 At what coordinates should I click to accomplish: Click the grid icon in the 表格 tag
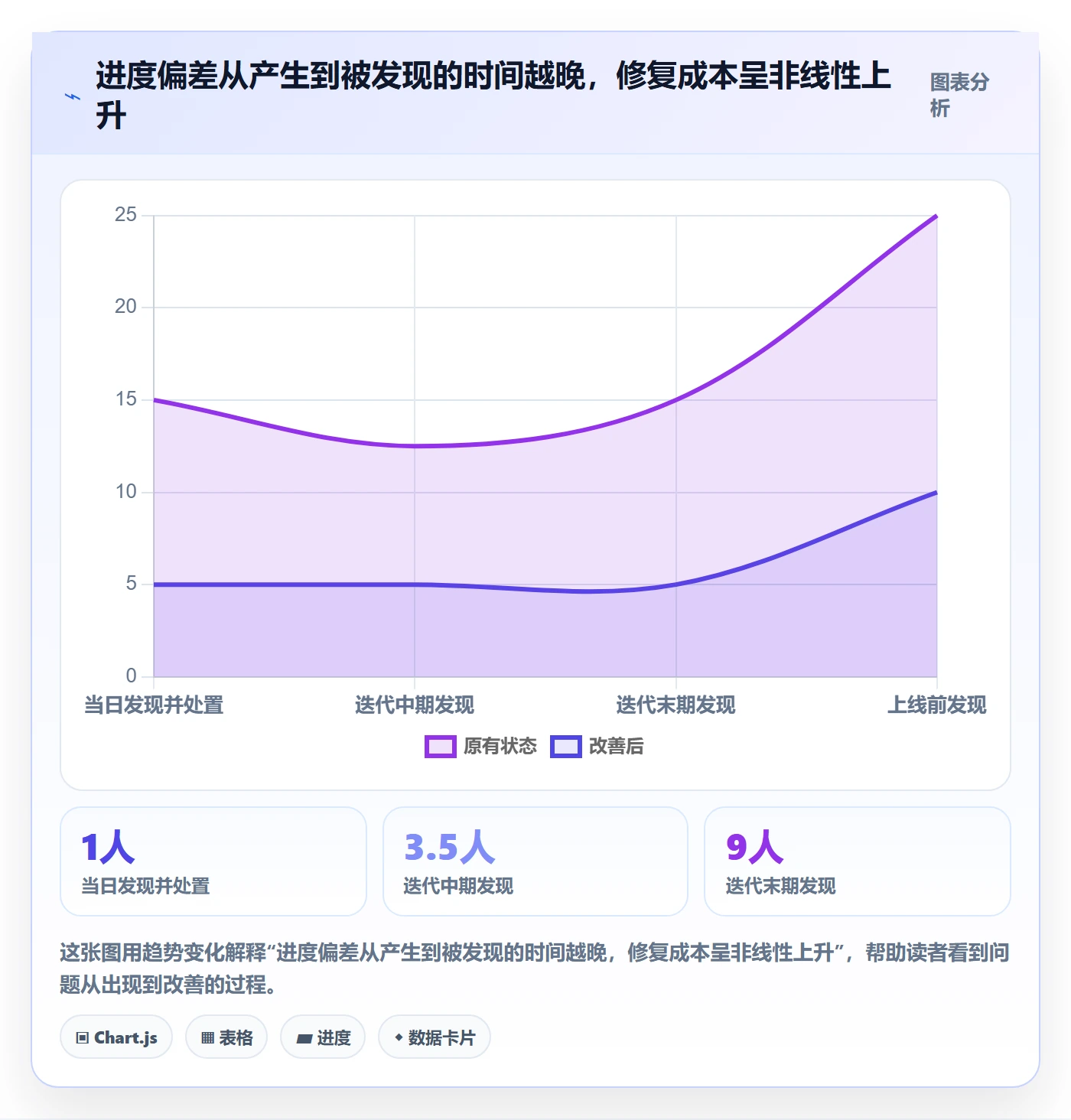(207, 1038)
